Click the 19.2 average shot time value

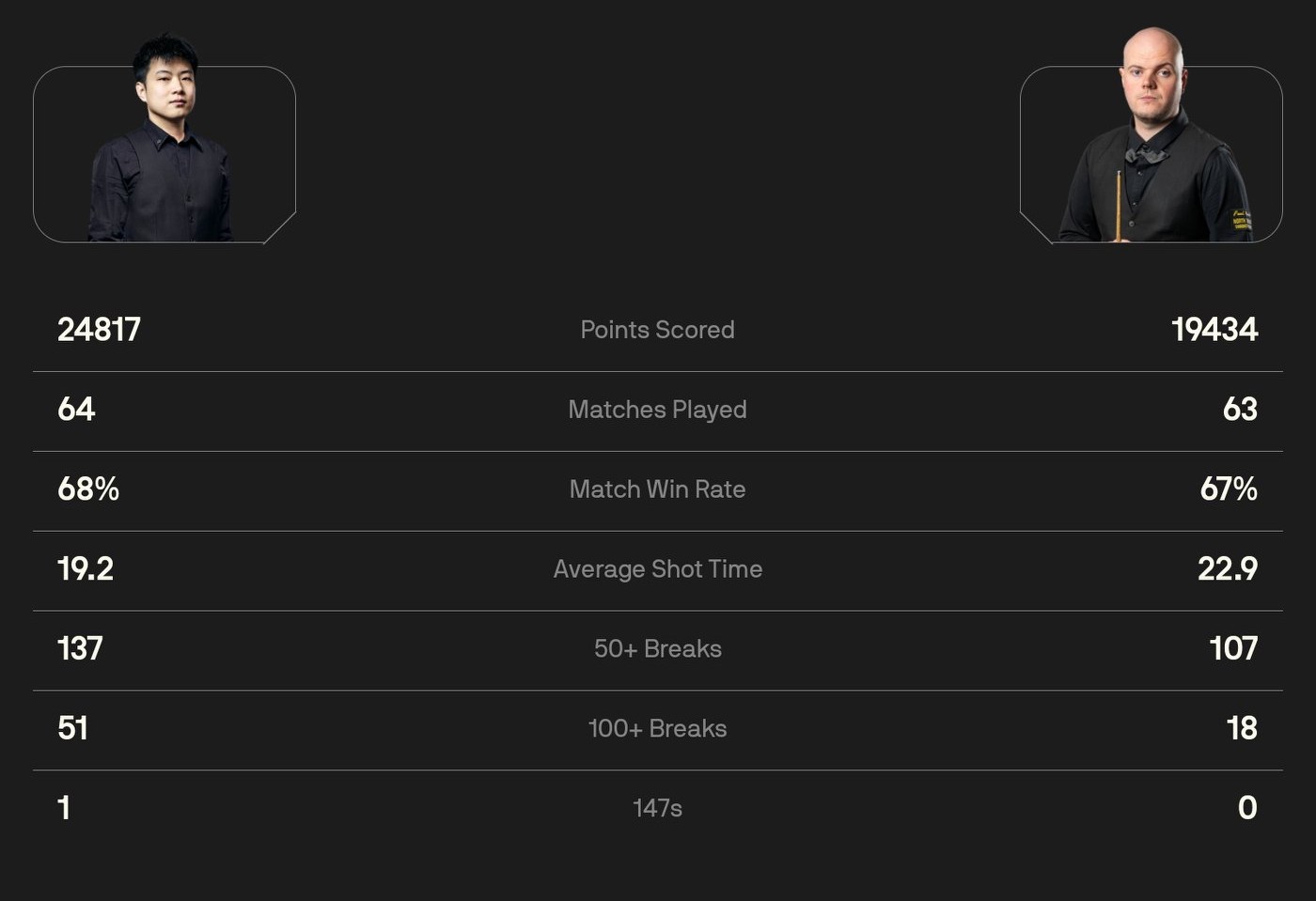(86, 569)
